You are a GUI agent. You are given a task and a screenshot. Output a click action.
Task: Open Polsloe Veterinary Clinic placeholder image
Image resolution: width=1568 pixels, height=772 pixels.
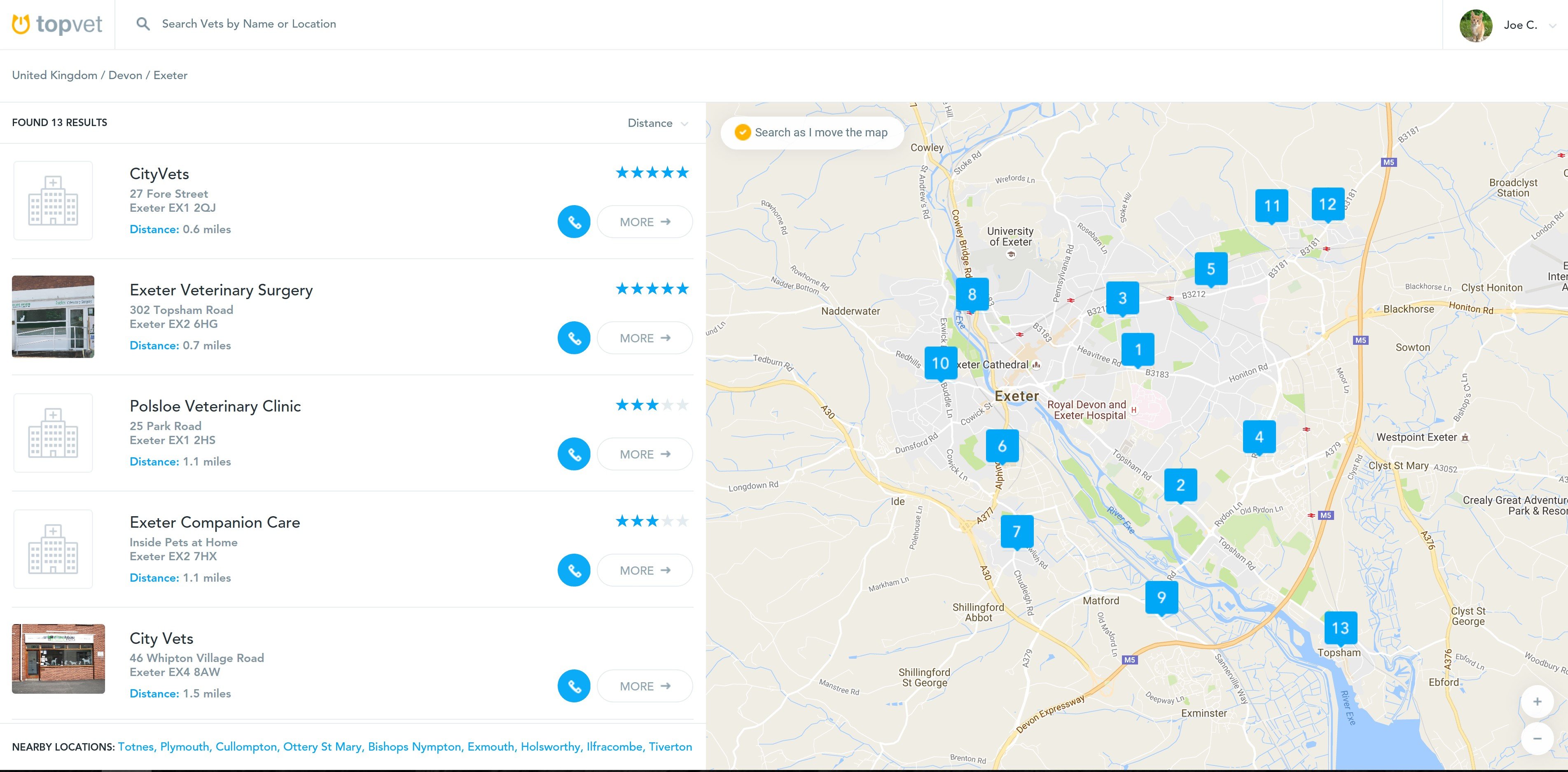tap(53, 433)
